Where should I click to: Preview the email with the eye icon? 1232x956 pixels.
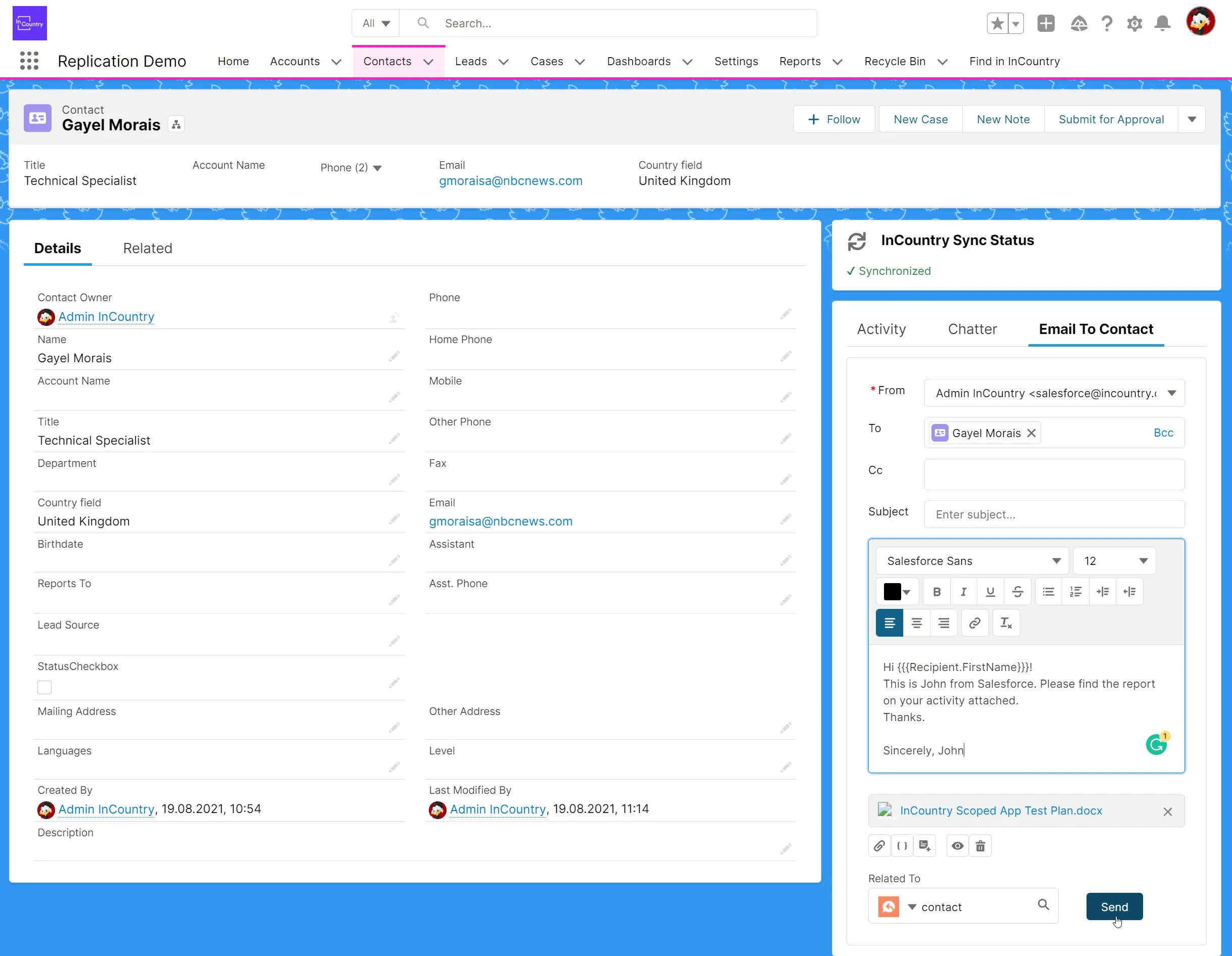[957, 845]
